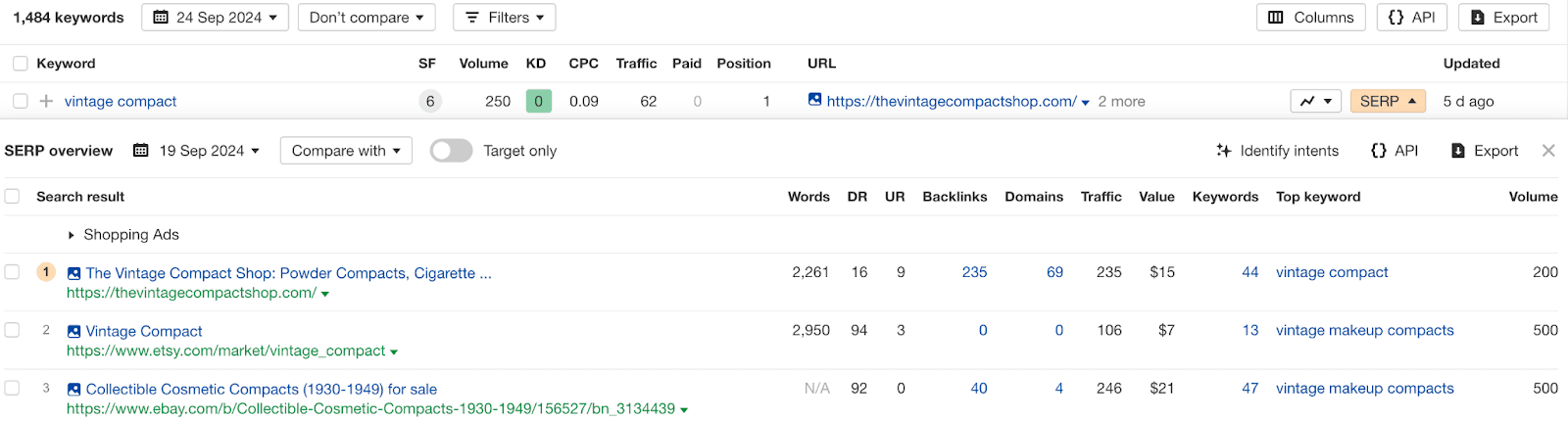Screen dimensions: 1568x421
Task: Click the KD 0 green badge
Action: (538, 101)
